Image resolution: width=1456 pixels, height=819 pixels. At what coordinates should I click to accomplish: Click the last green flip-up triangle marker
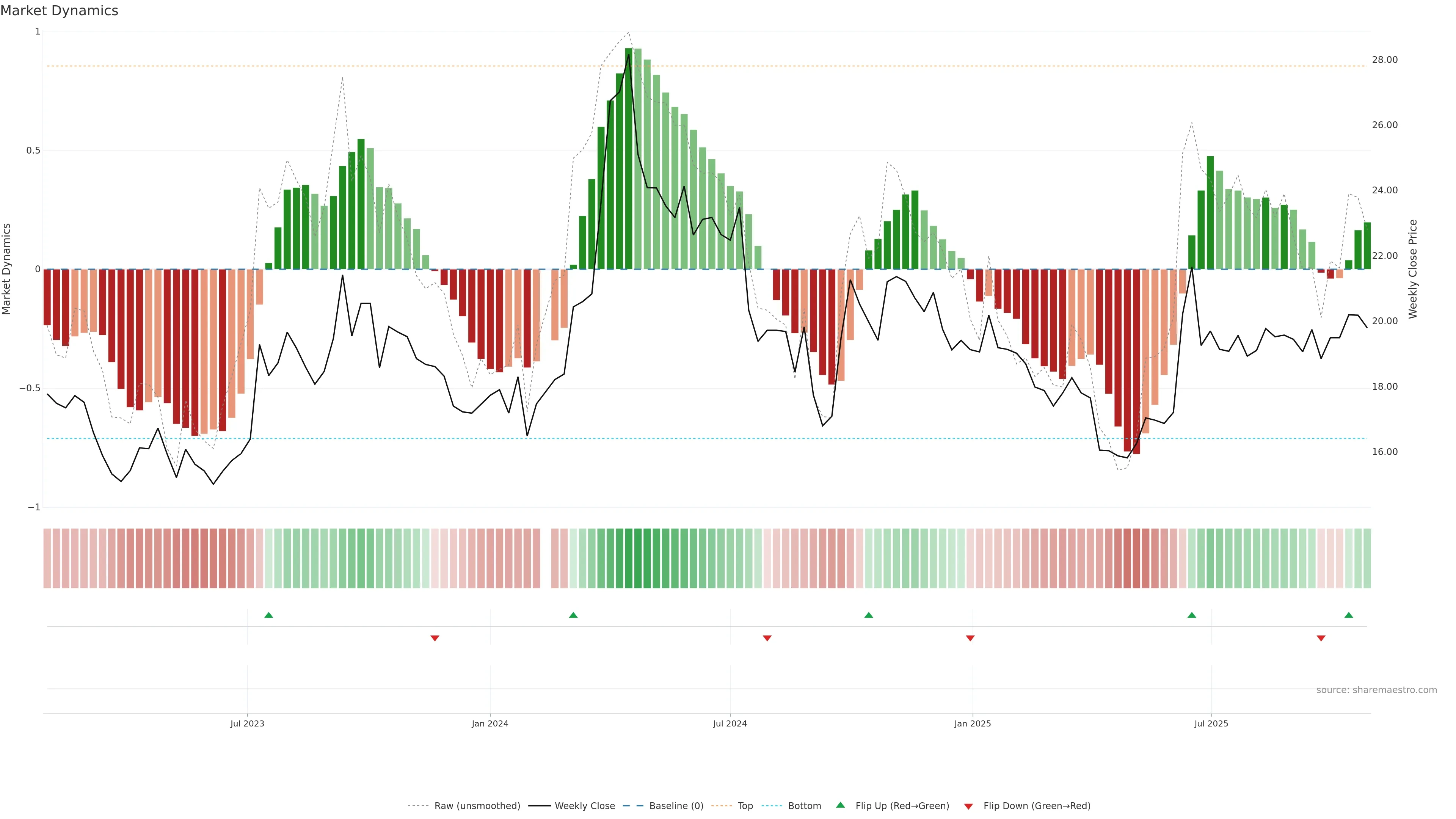[x=1349, y=615]
